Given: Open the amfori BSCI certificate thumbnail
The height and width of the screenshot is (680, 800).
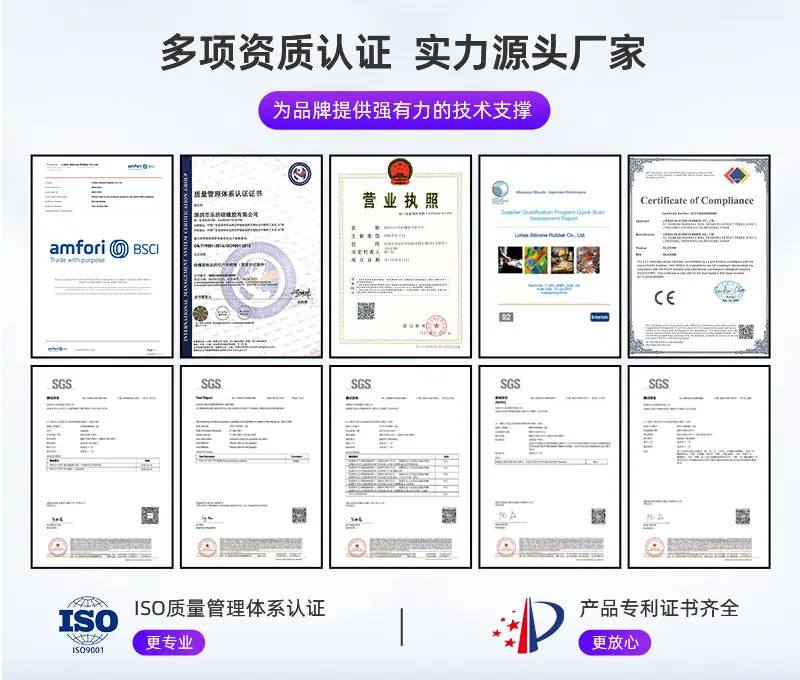Looking at the screenshot, I should tap(102, 257).
